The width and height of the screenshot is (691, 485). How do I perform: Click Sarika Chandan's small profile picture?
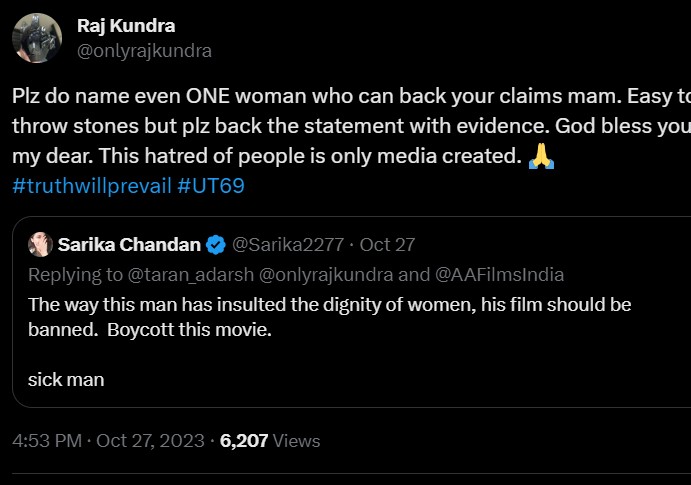pos(40,244)
